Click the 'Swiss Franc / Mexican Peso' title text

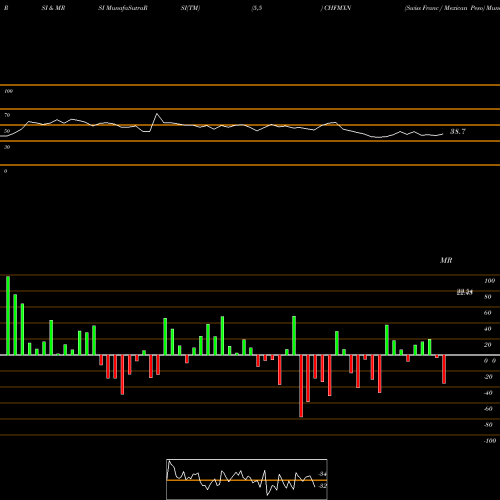(x=444, y=8)
